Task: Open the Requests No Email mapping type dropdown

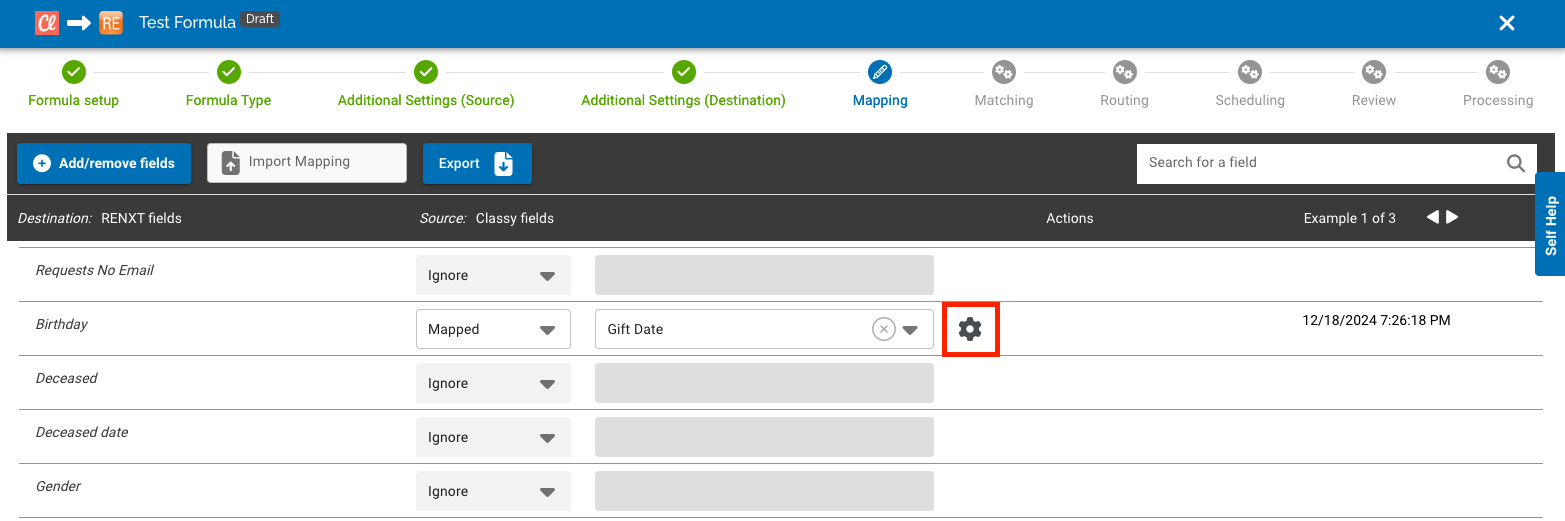Action: tap(493, 275)
